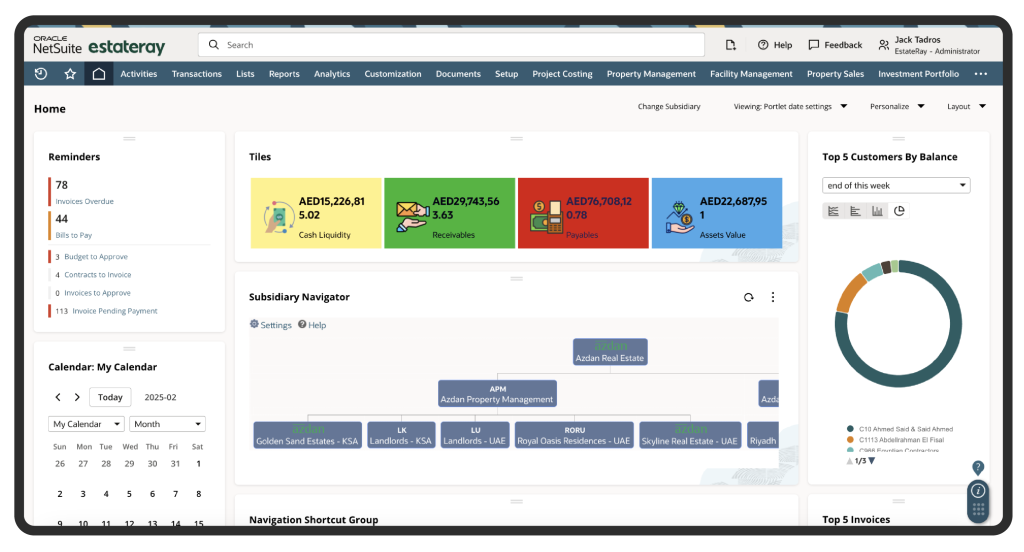Open the Property Management menu
Viewport: 1024px width, 552px height.
coord(651,74)
